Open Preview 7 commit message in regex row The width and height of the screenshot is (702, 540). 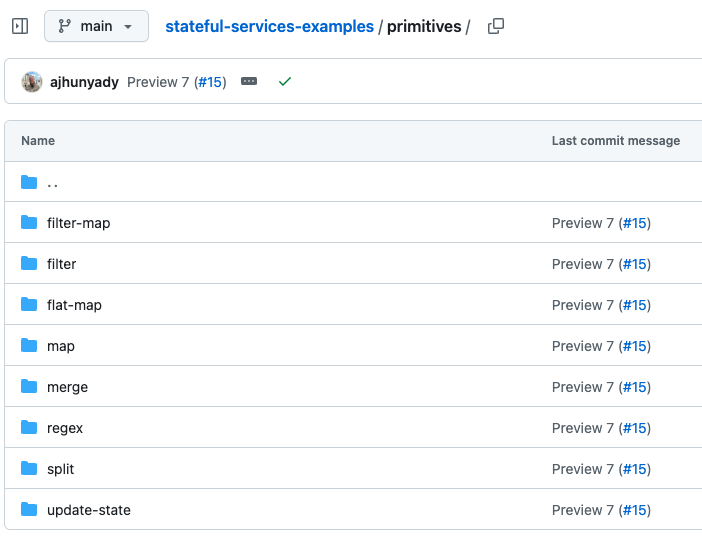point(582,429)
